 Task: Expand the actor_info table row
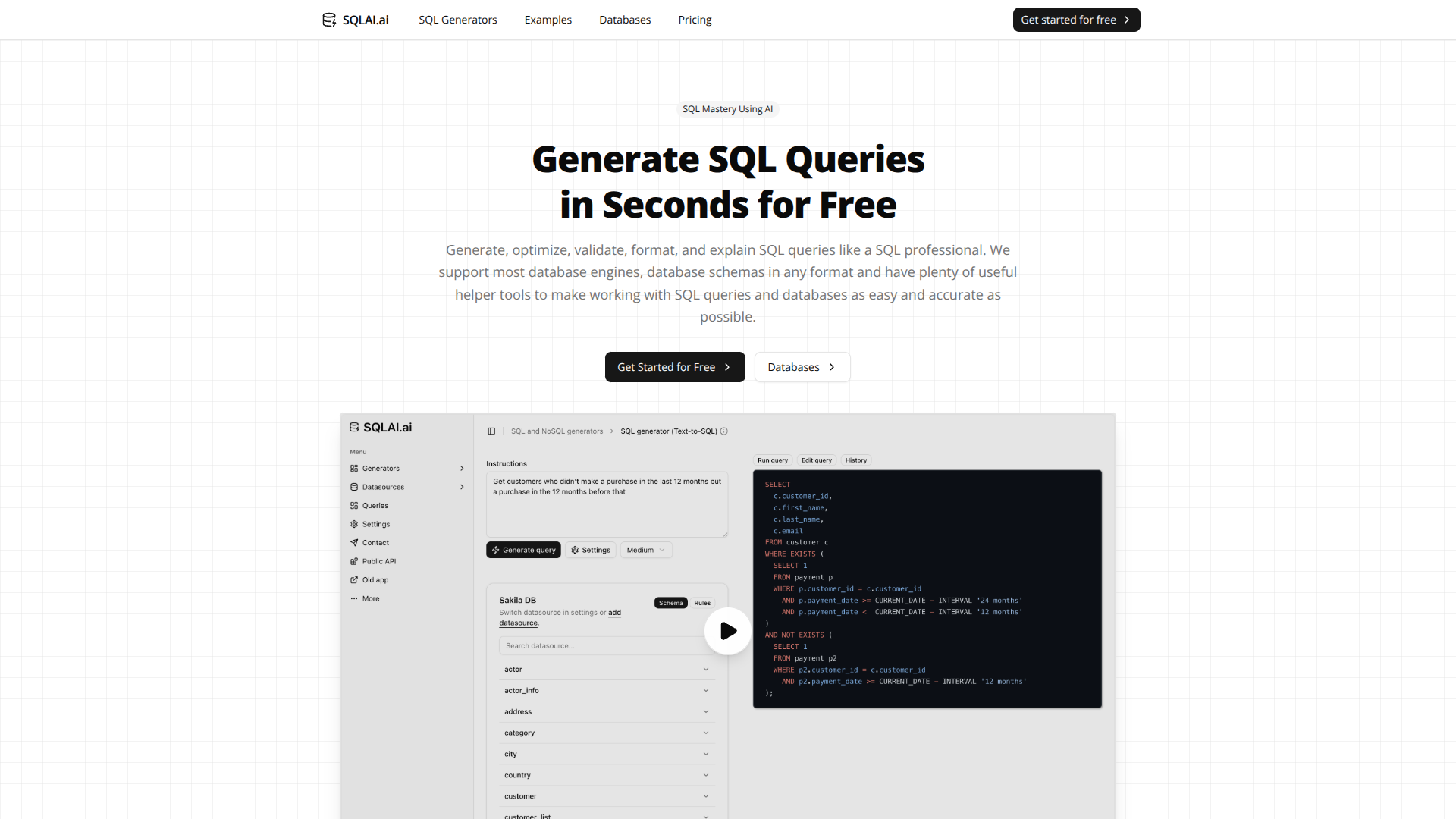pos(607,691)
